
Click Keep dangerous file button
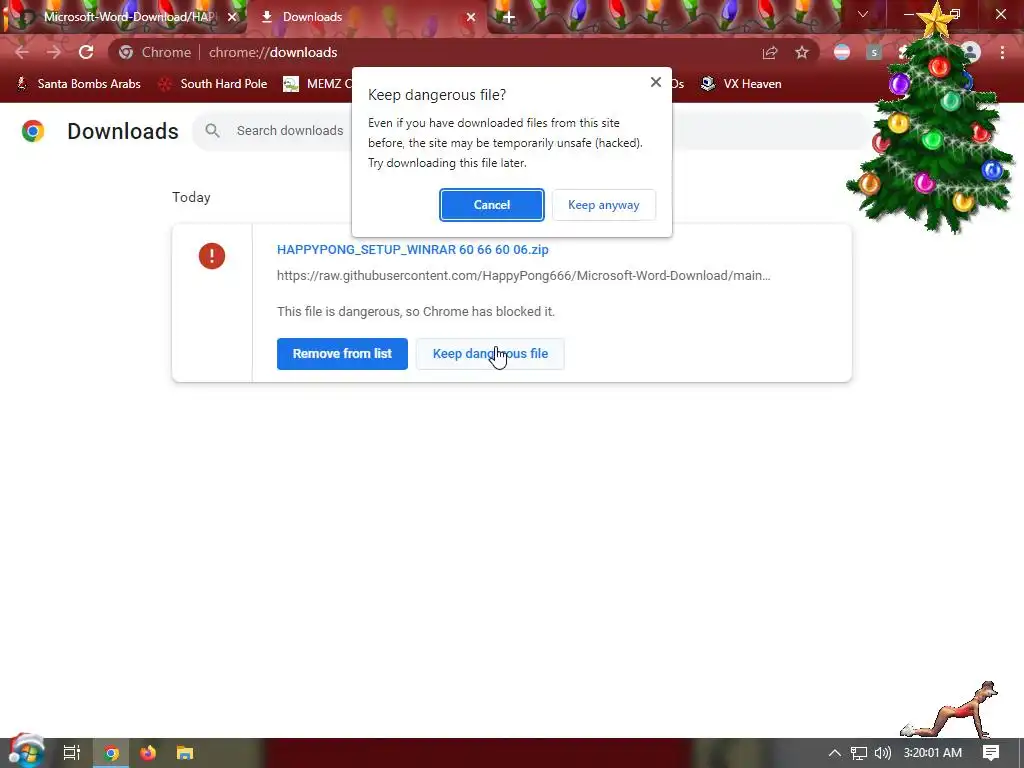490,354
